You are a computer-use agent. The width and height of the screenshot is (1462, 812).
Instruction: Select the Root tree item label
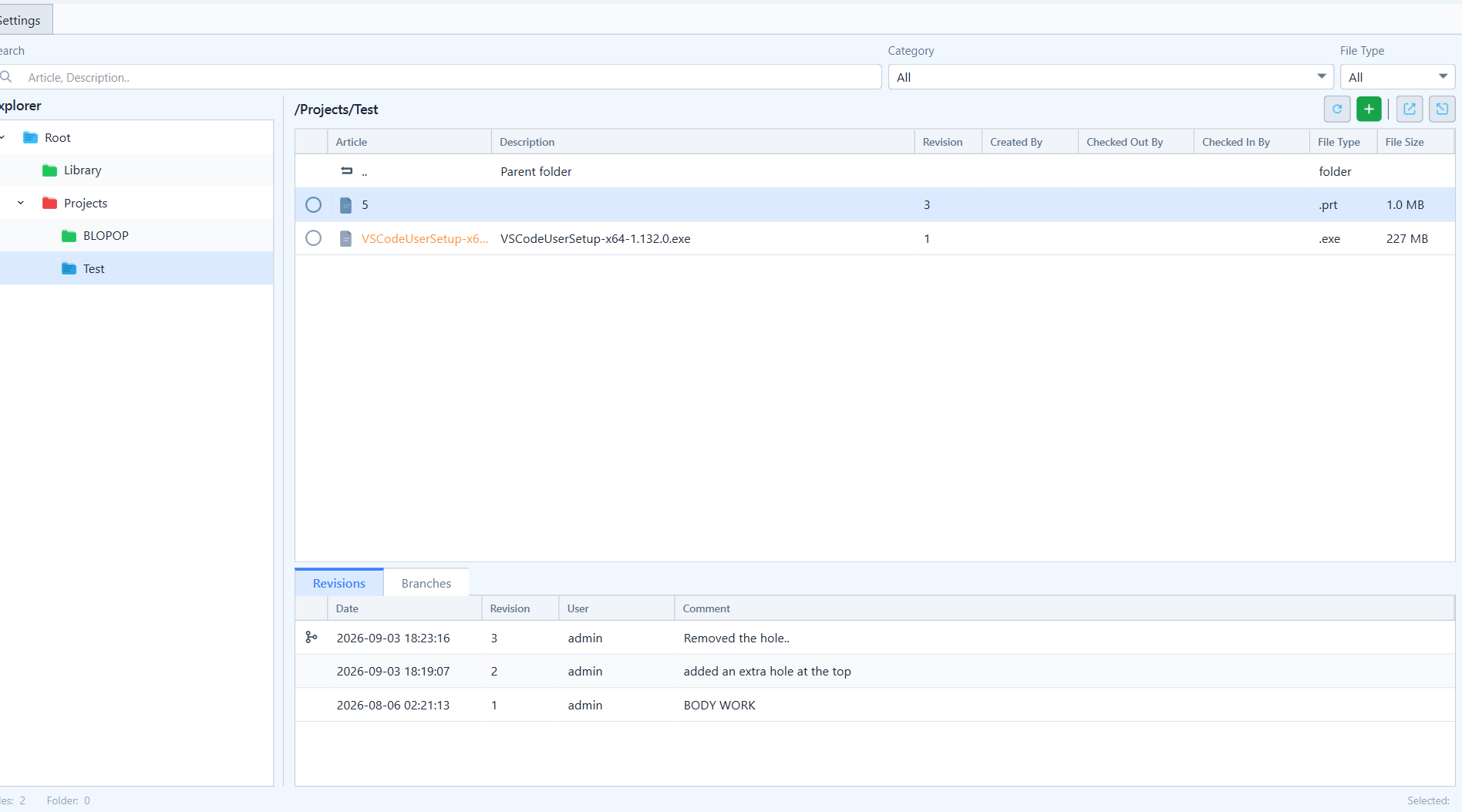[x=58, y=138]
